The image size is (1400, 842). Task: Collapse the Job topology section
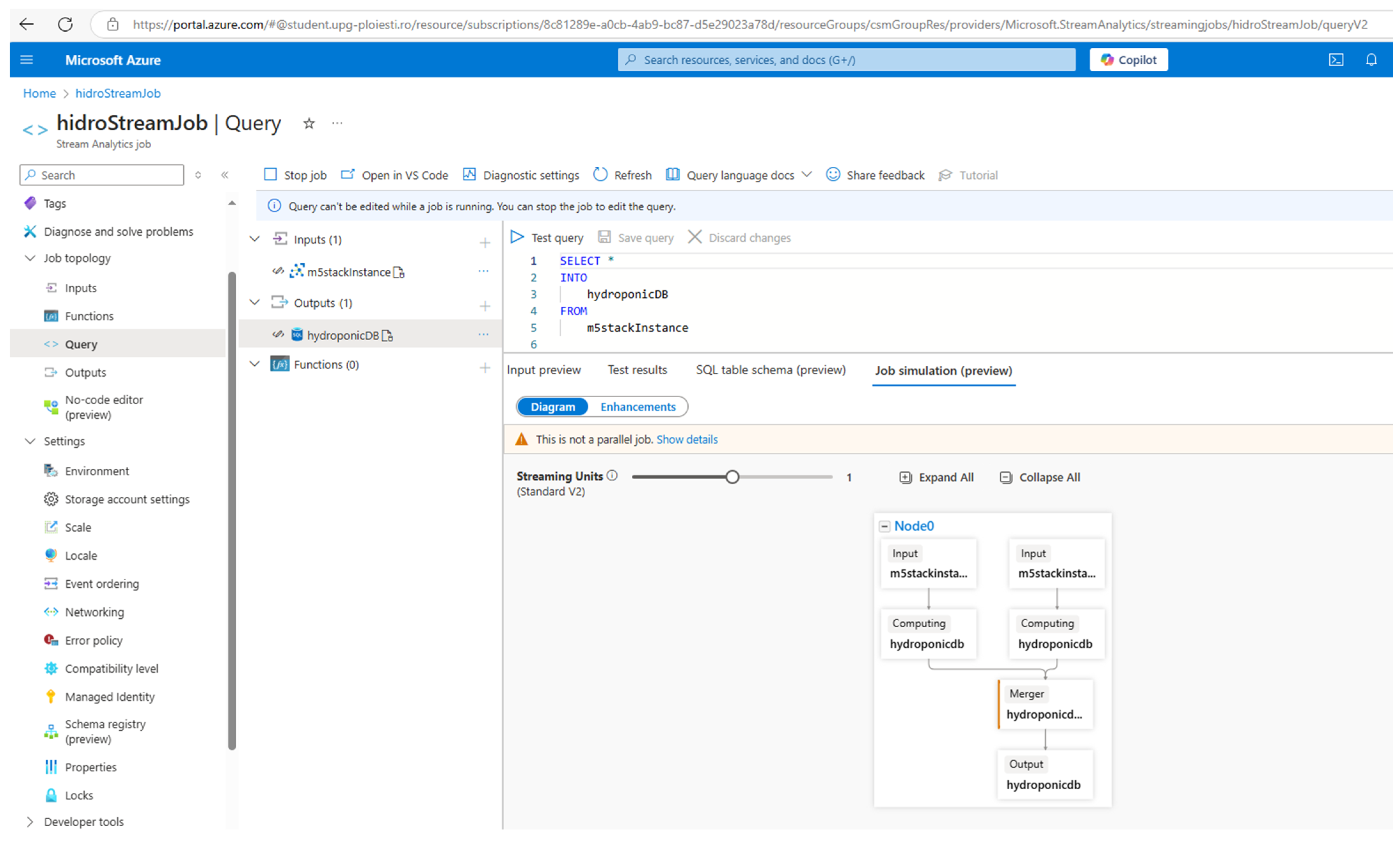pyautogui.click(x=30, y=258)
